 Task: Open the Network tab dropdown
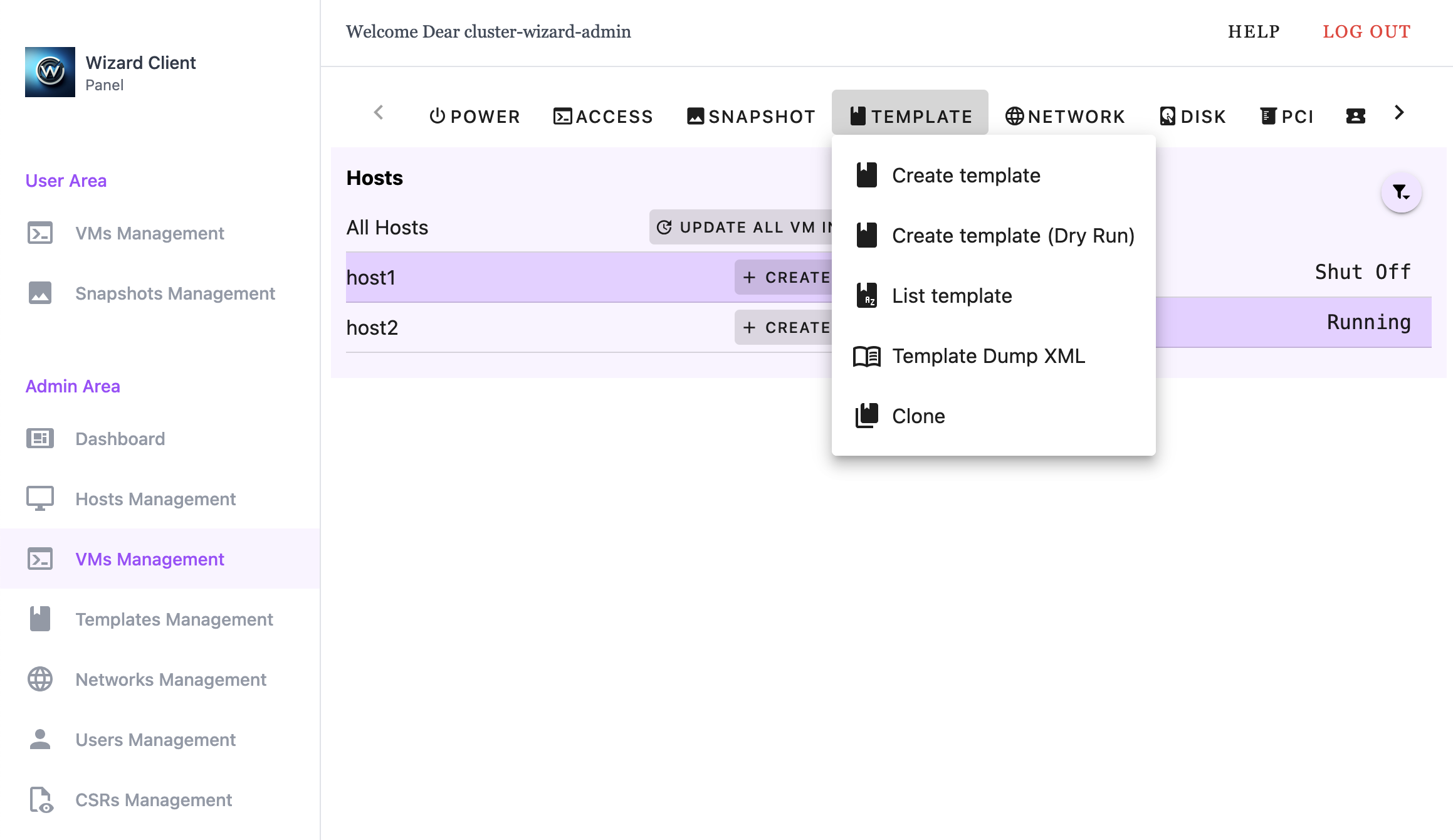[1065, 116]
